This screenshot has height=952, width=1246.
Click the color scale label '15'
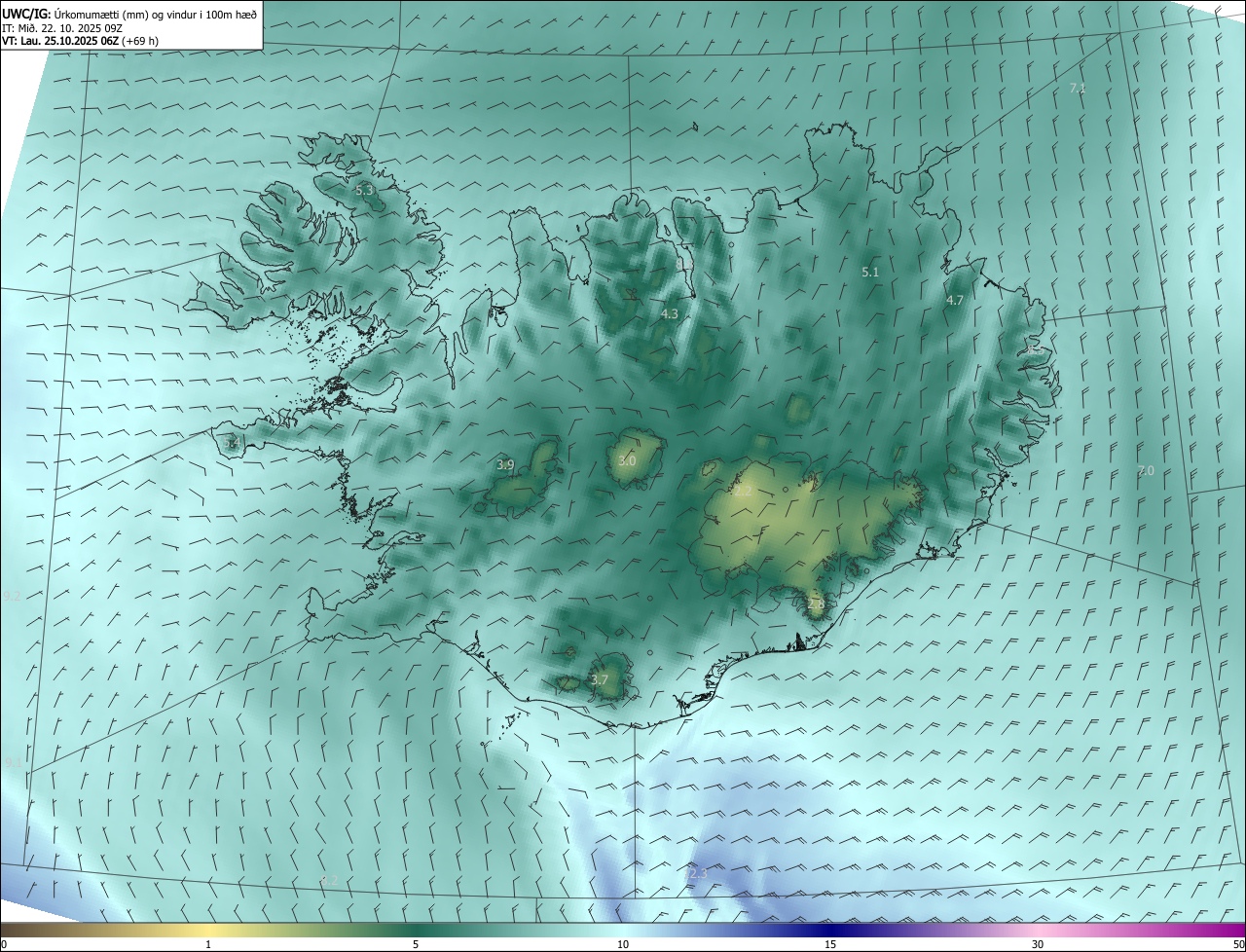pos(830,944)
